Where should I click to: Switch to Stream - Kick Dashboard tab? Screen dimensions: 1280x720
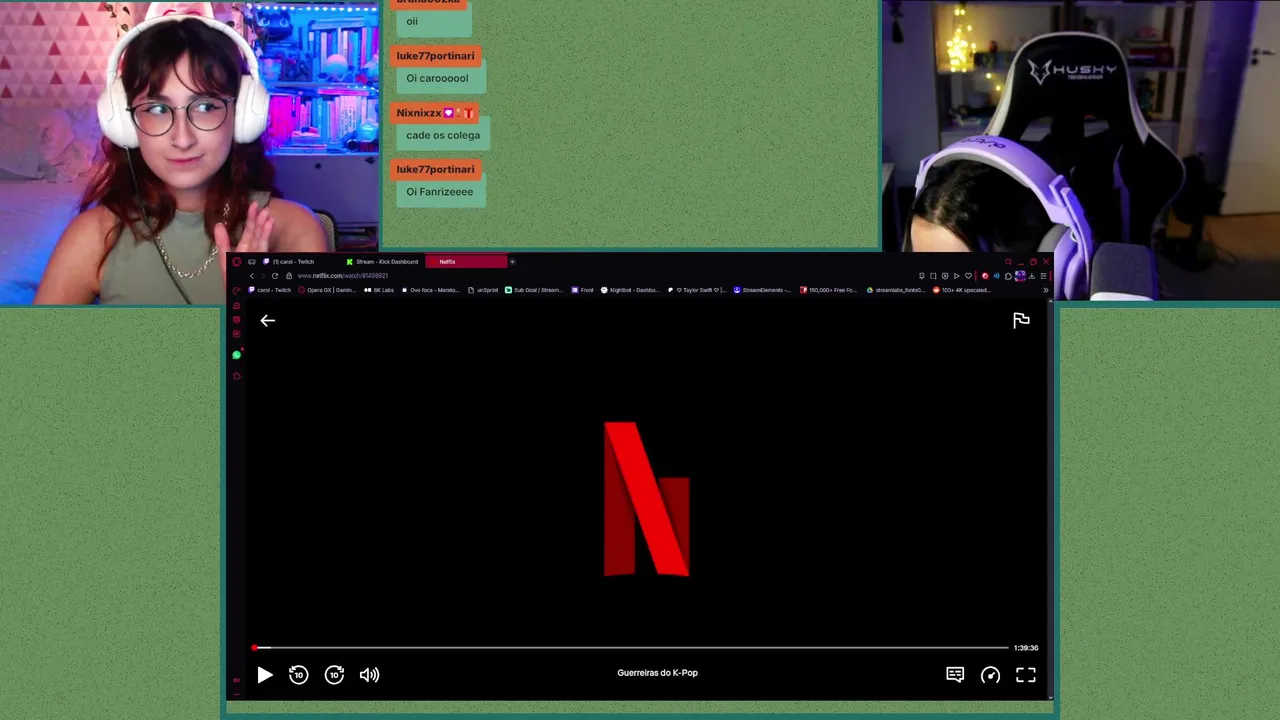384,262
